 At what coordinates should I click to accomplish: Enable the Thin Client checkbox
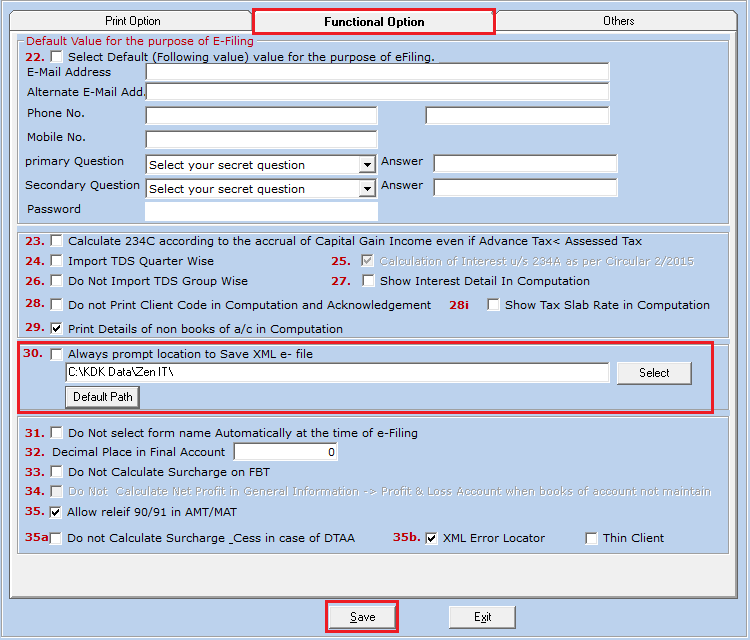tap(592, 538)
